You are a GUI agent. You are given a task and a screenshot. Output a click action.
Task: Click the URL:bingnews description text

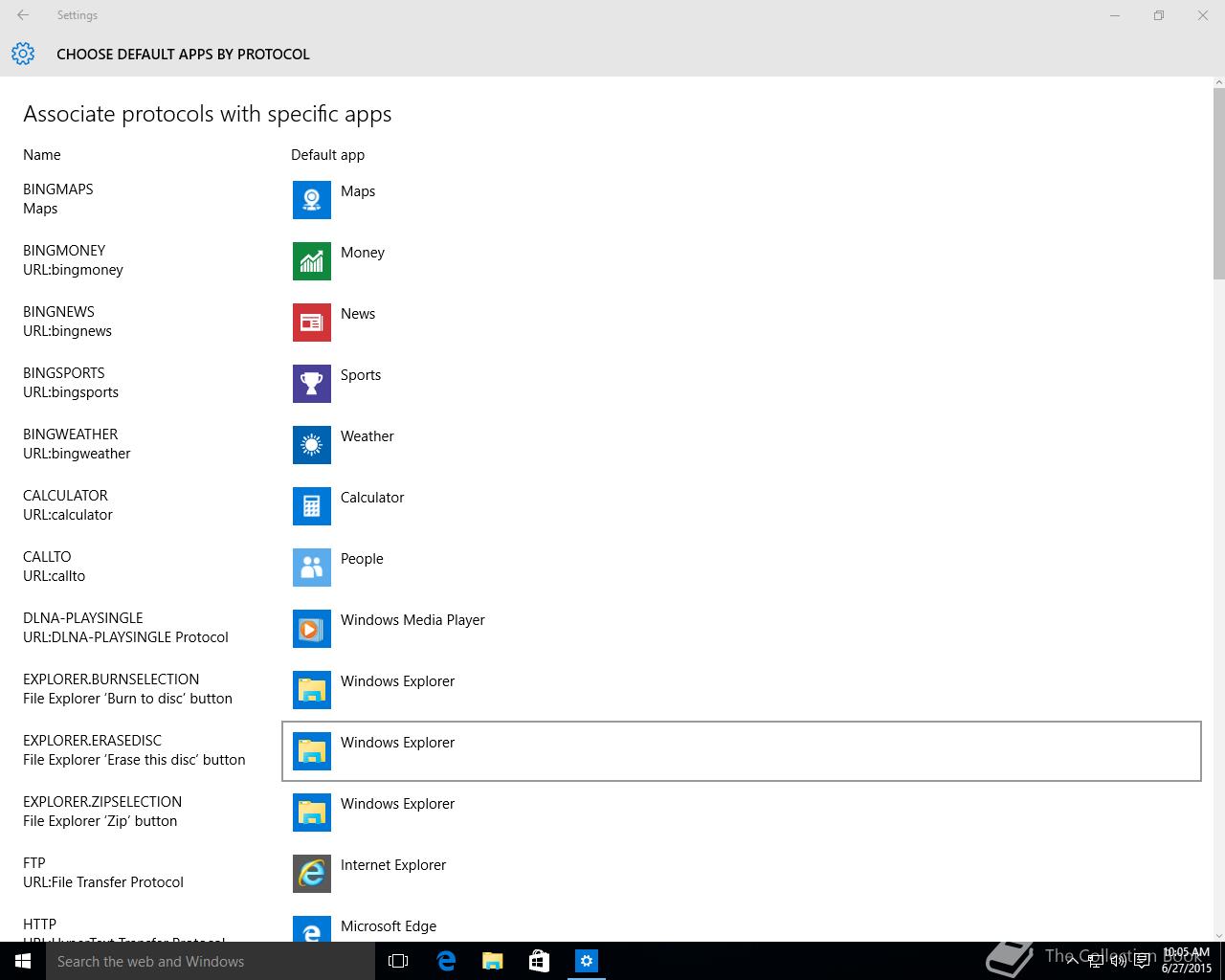[x=67, y=331]
